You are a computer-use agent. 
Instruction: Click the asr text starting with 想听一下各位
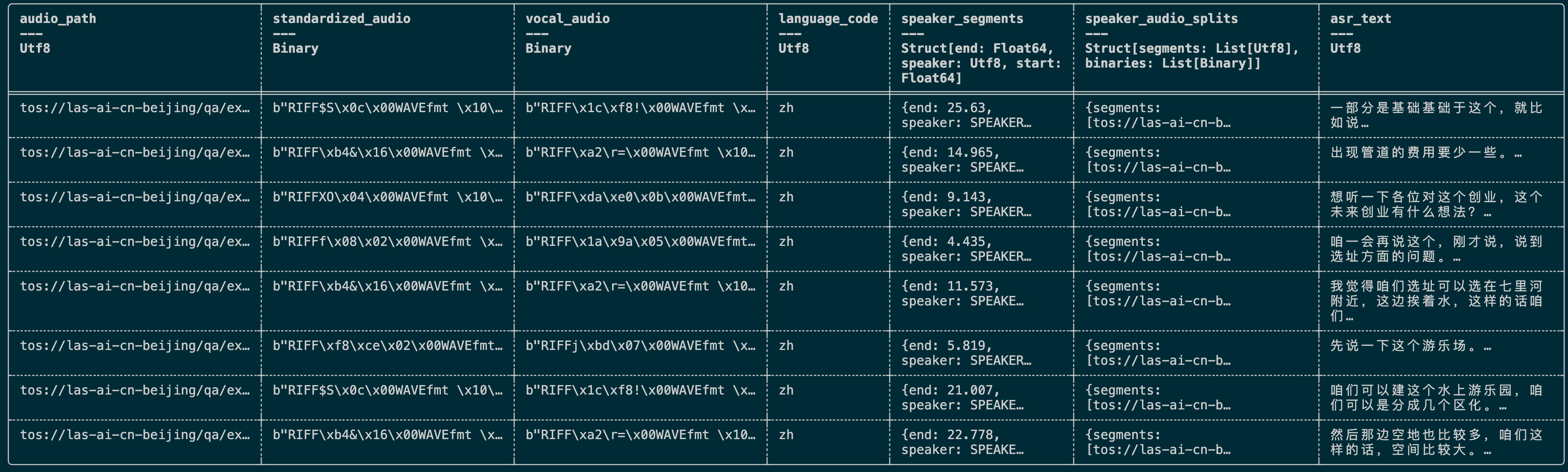[x=1436, y=204]
